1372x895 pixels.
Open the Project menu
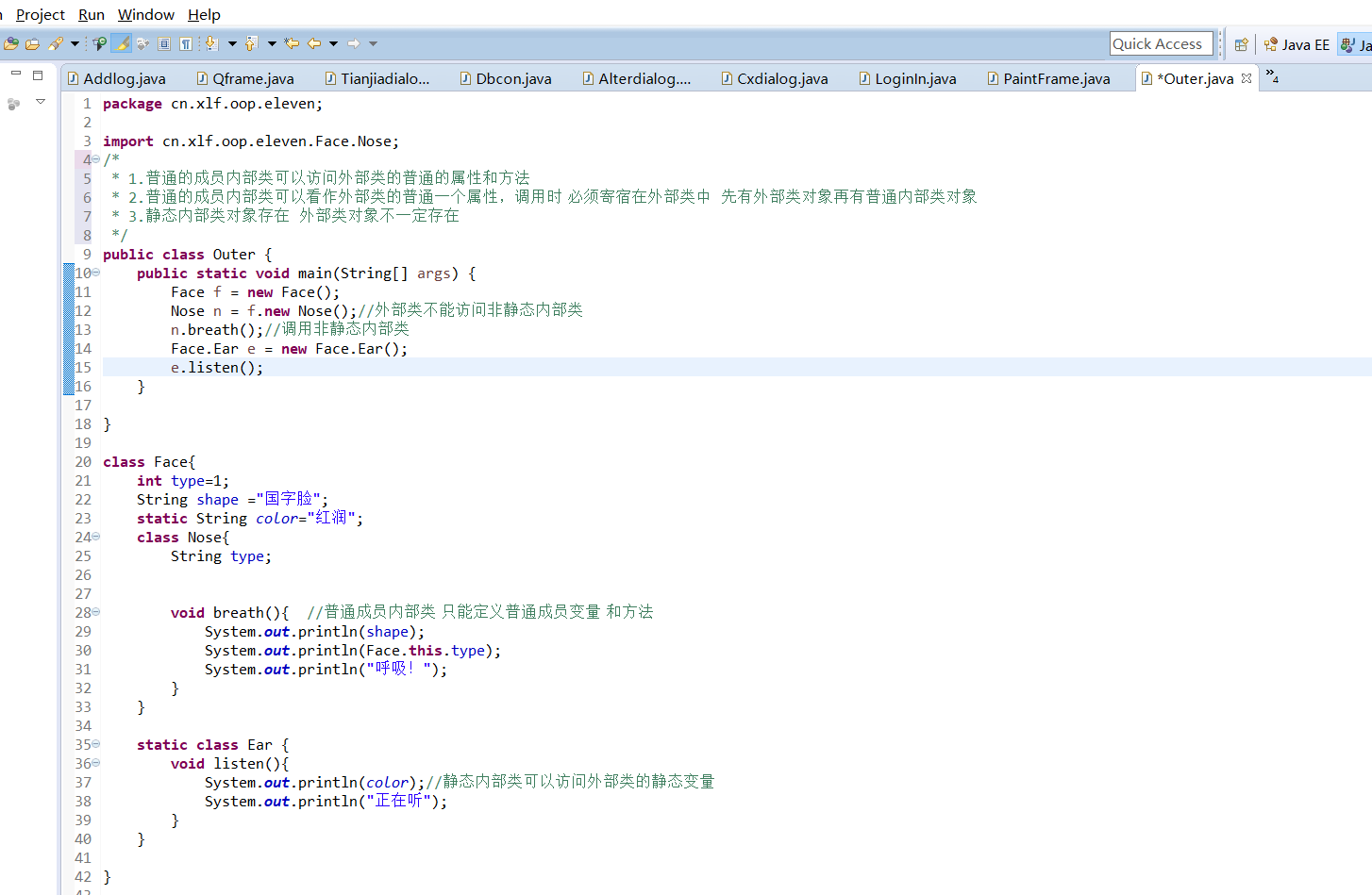click(x=41, y=14)
